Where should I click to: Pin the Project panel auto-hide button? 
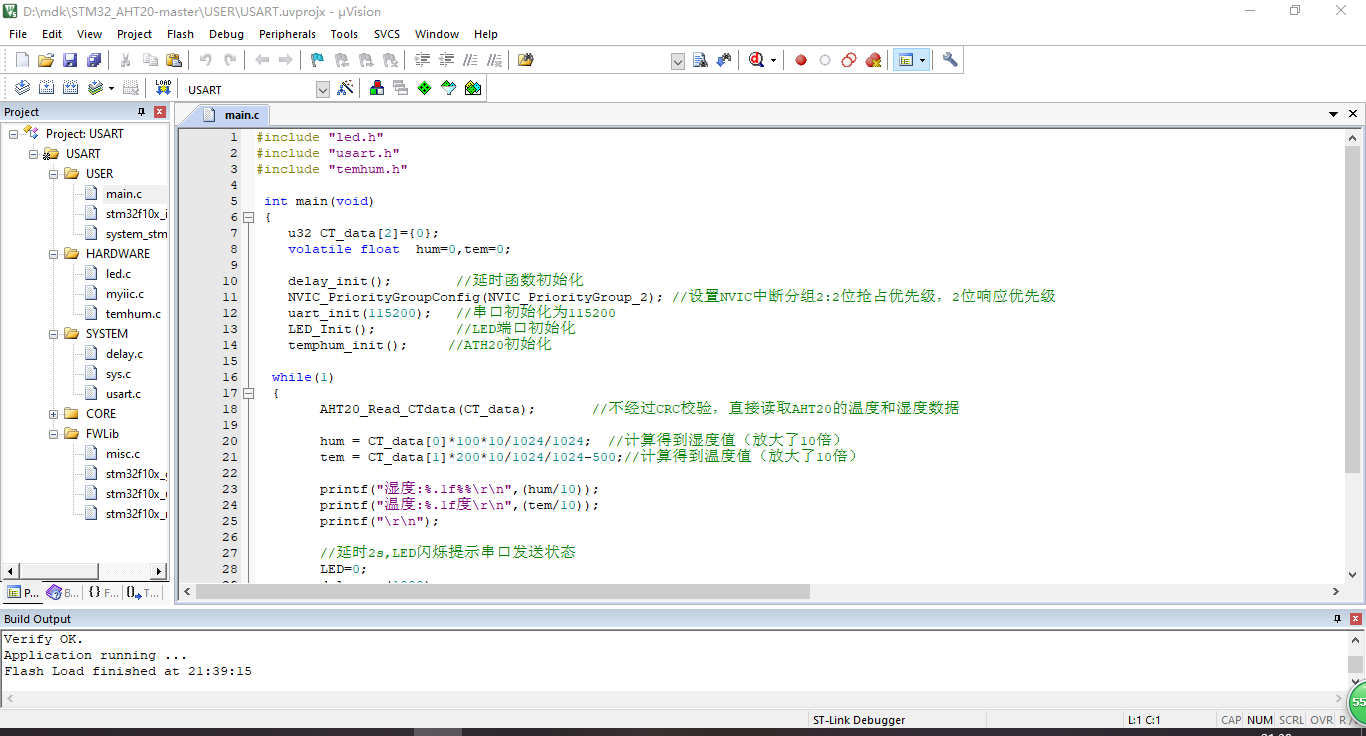[141, 112]
